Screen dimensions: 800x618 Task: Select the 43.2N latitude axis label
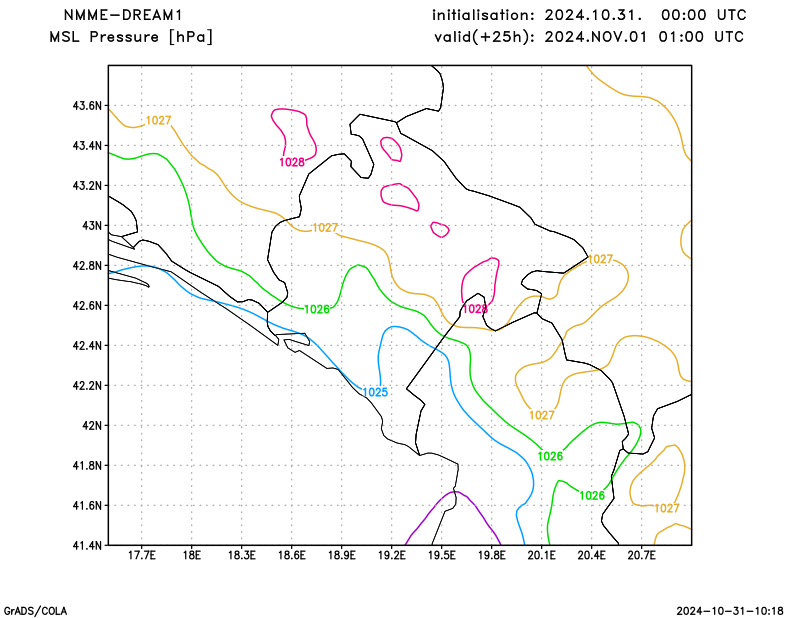coord(87,185)
